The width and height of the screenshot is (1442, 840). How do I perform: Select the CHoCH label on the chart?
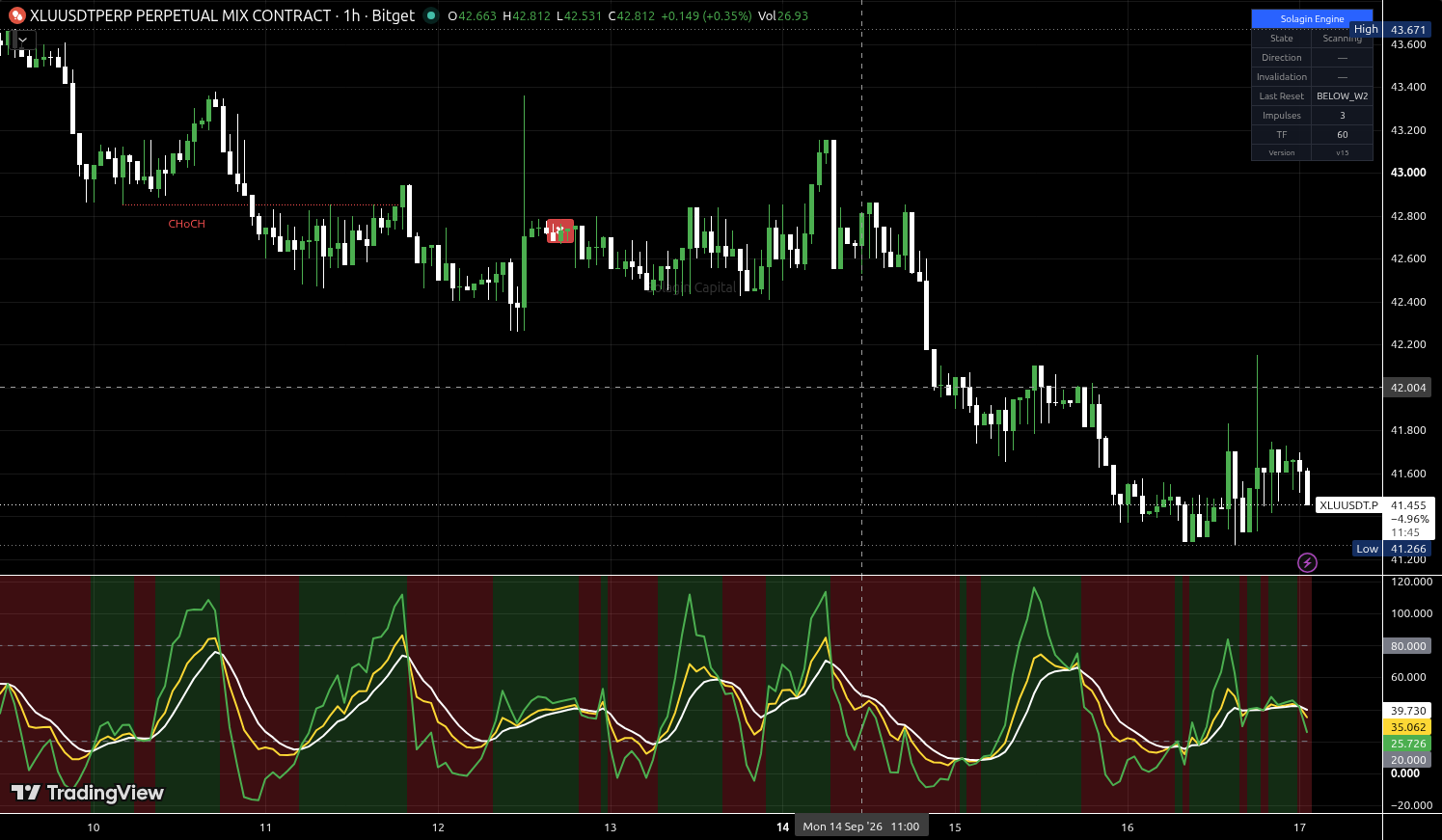(187, 224)
